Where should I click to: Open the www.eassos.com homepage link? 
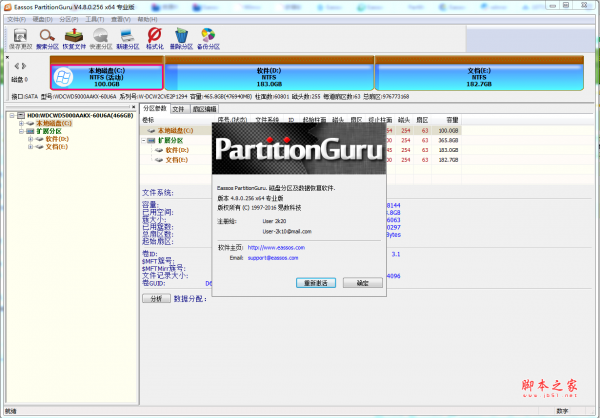point(274,247)
